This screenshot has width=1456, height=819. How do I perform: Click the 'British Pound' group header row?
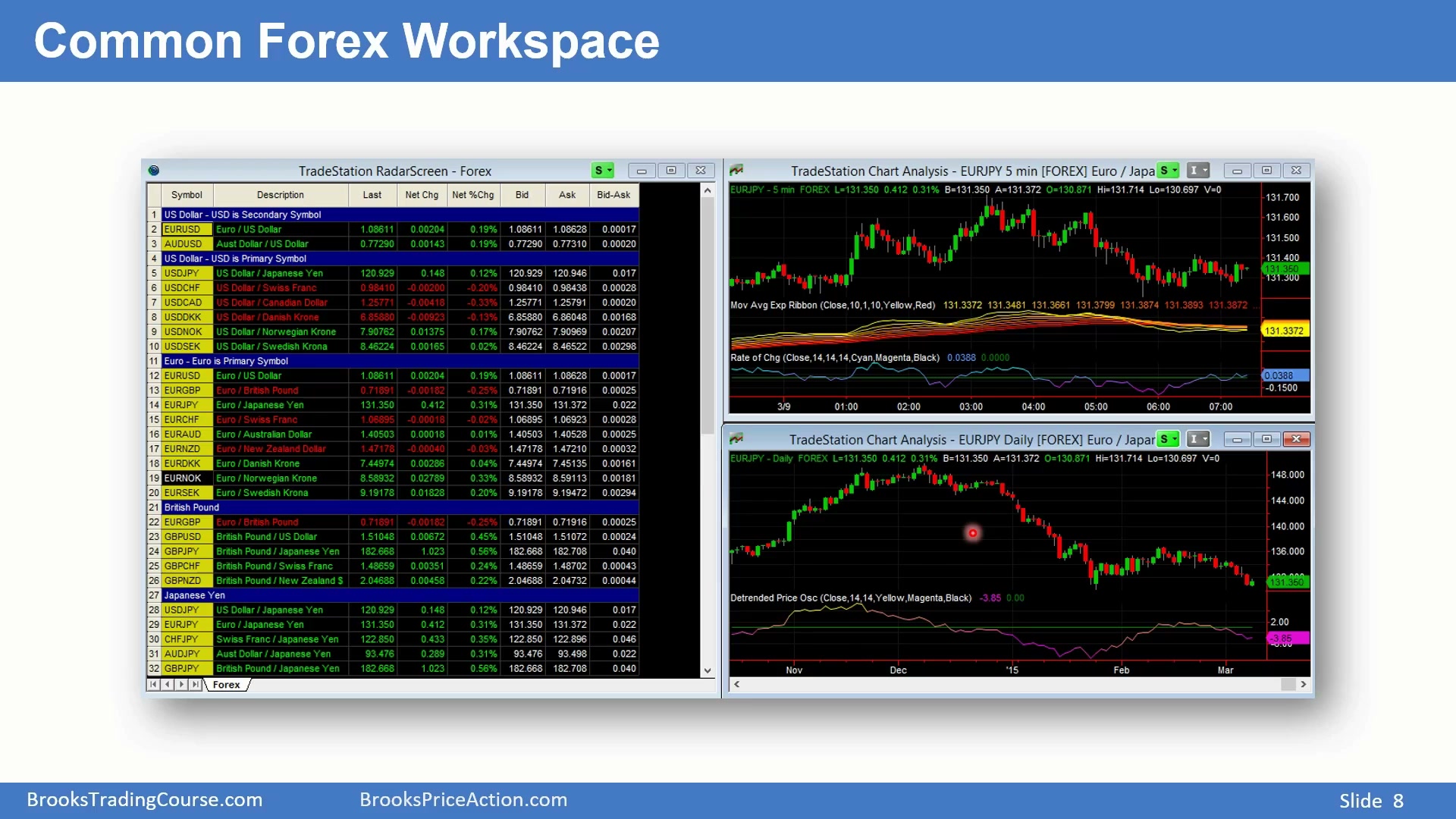(400, 507)
